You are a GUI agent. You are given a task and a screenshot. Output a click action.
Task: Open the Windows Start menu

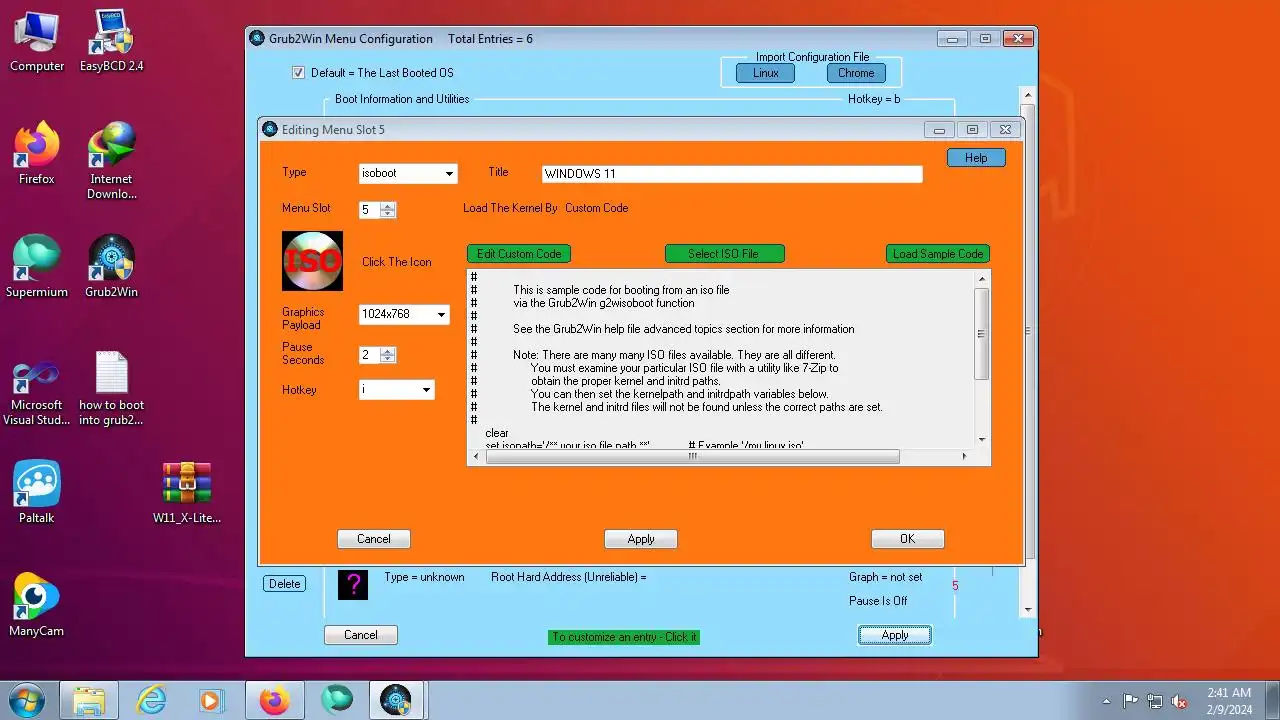(25, 700)
